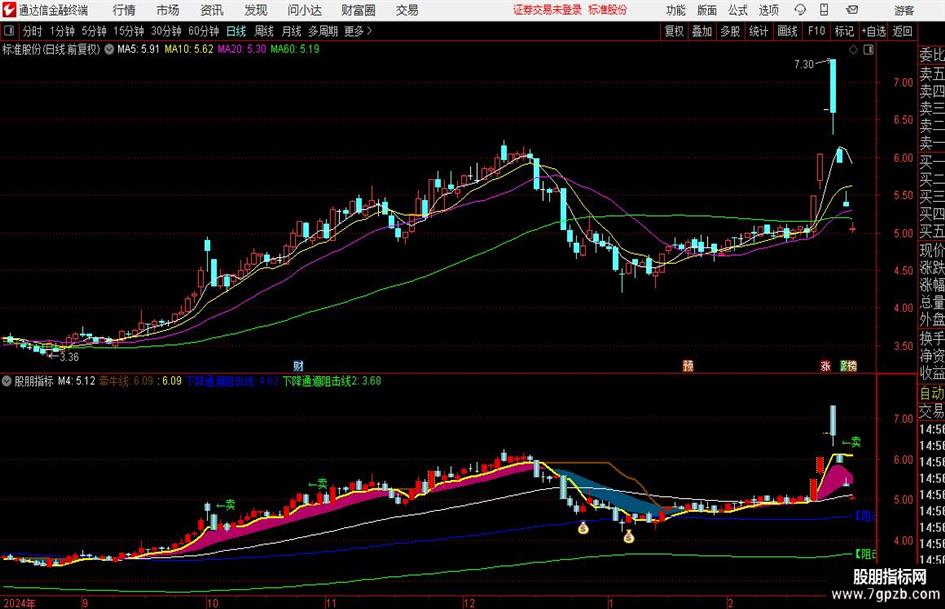Viewport: 945px width, 609px height.
Task: Open the dropdown circle beside 股朋指标
Action: pos(7,381)
